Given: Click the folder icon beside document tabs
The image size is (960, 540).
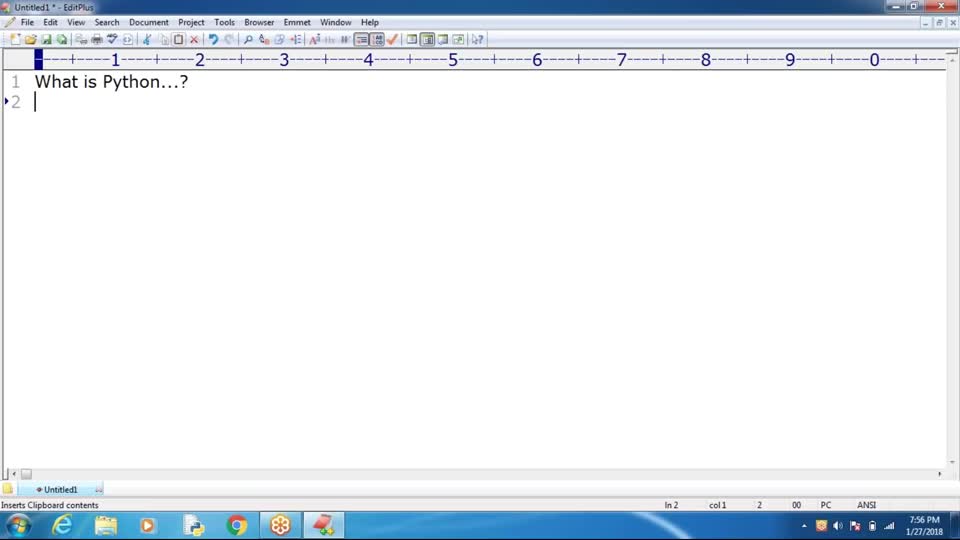Looking at the screenshot, I should (x=8, y=489).
